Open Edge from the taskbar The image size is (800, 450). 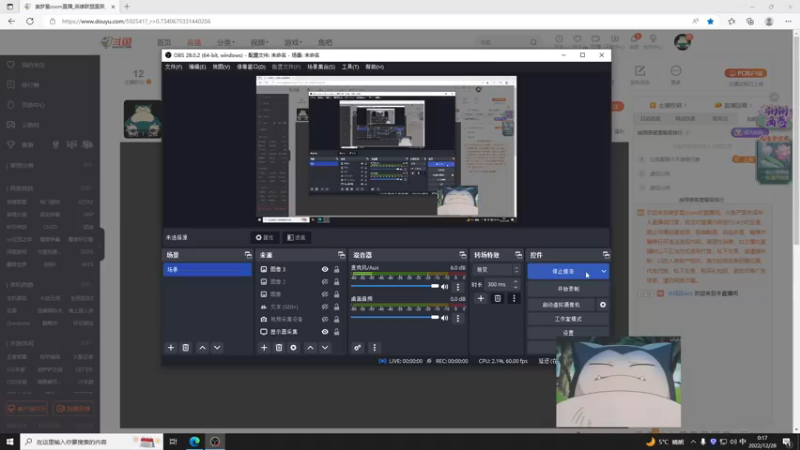pyautogui.click(x=194, y=441)
